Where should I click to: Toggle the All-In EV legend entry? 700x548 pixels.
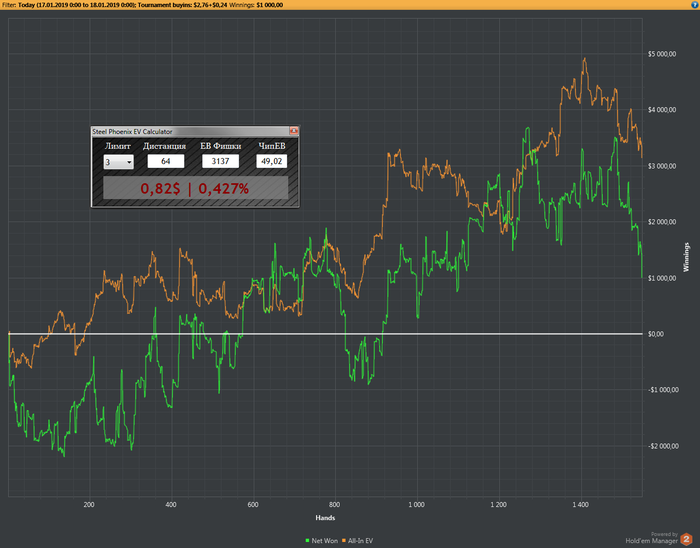(x=358, y=540)
